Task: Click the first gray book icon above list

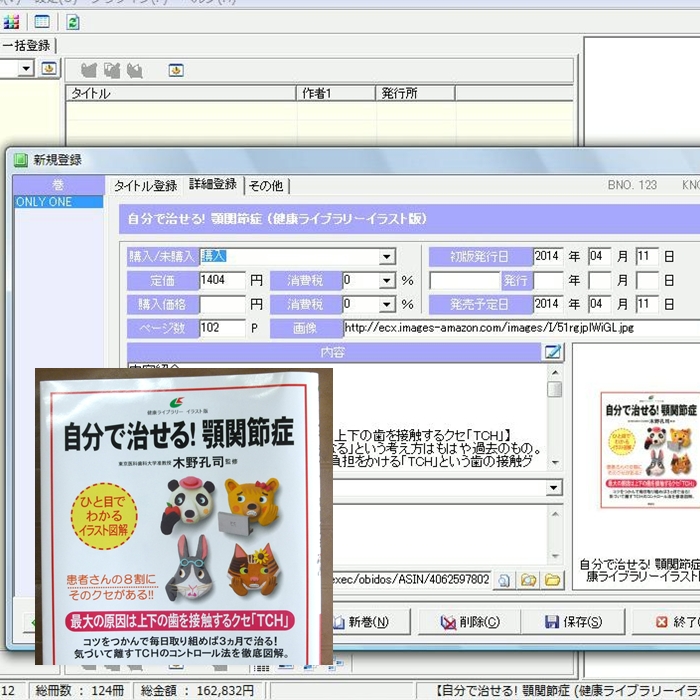Action: (89, 70)
